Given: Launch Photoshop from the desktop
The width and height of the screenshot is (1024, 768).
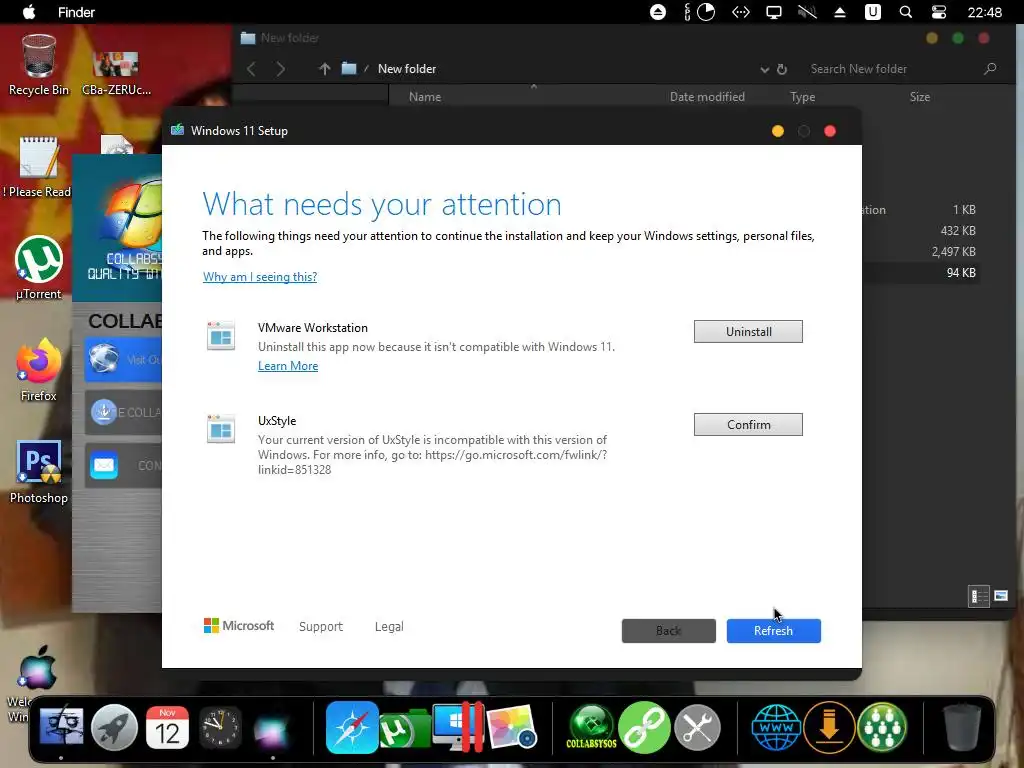Looking at the screenshot, I should click(39, 472).
